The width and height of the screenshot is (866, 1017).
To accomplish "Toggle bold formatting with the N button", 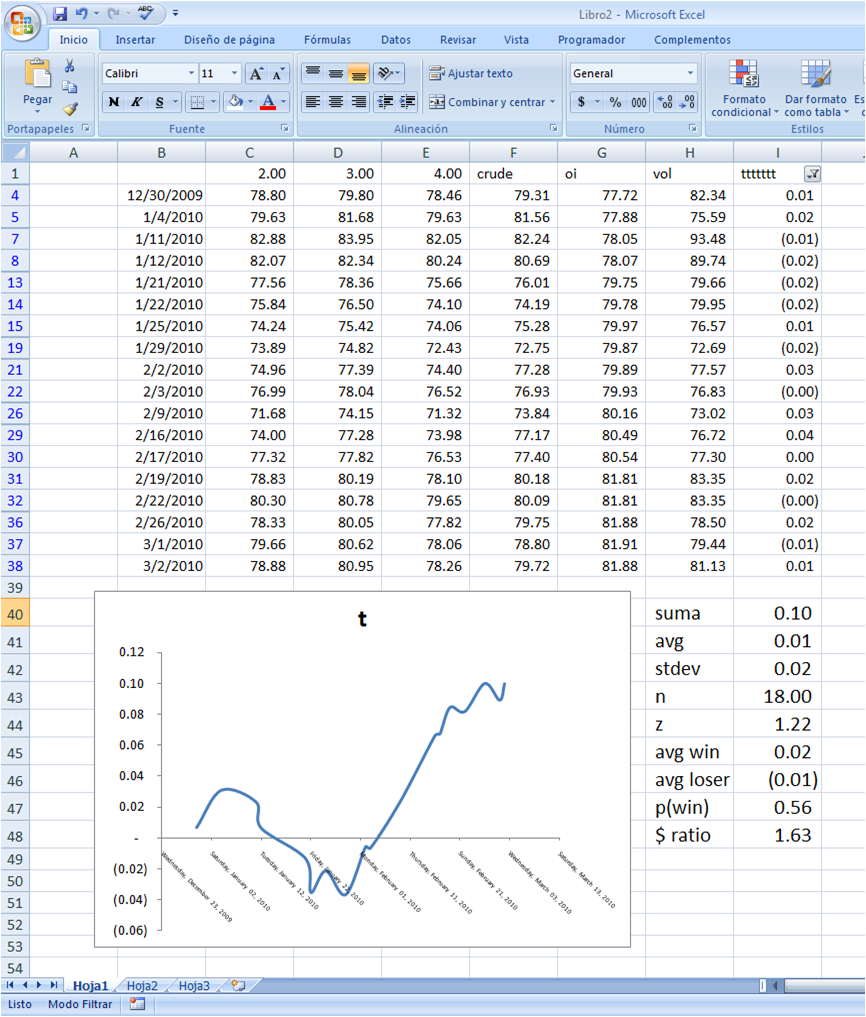I will click(113, 102).
